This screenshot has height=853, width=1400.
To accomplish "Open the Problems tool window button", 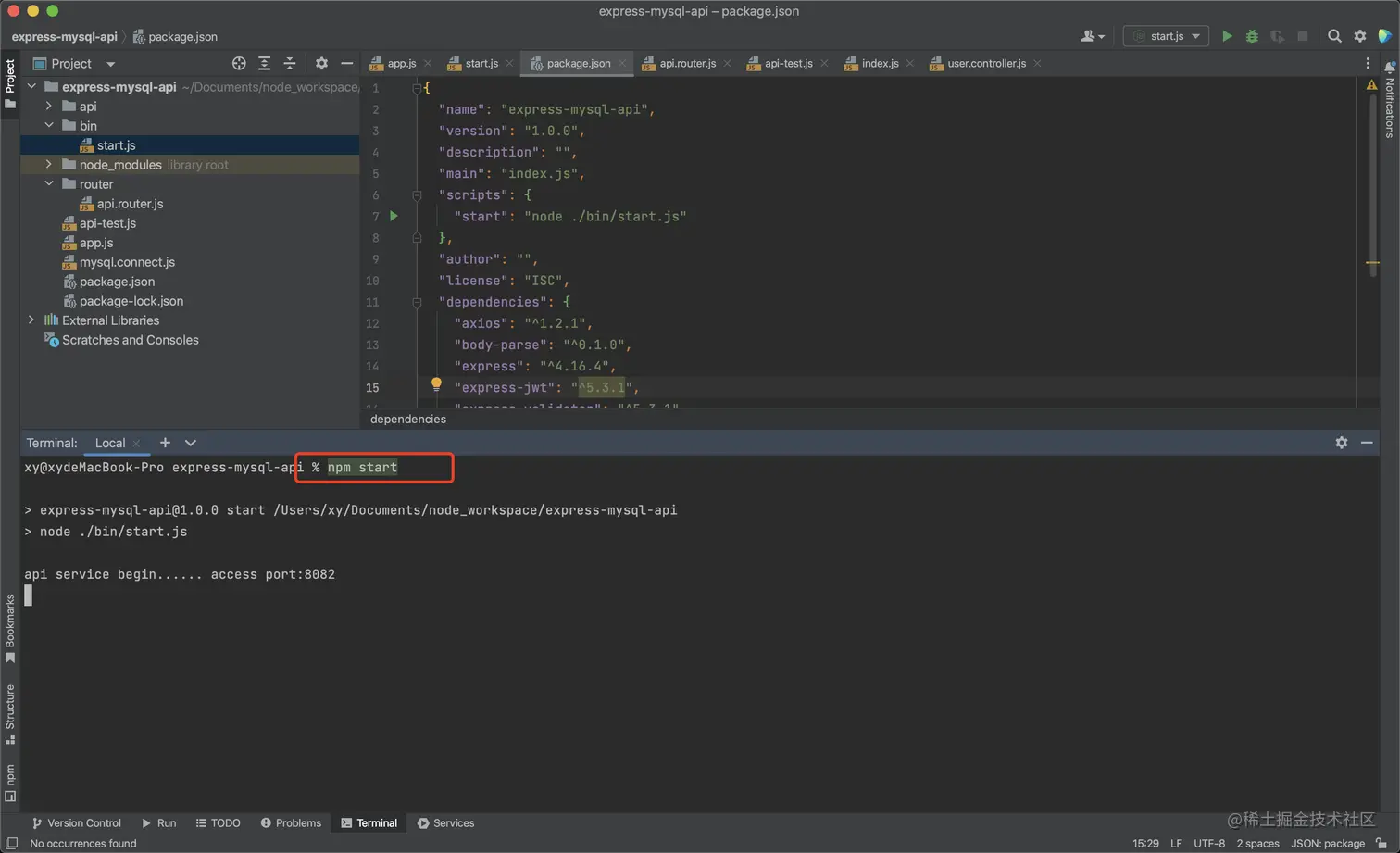I will [x=291, y=822].
